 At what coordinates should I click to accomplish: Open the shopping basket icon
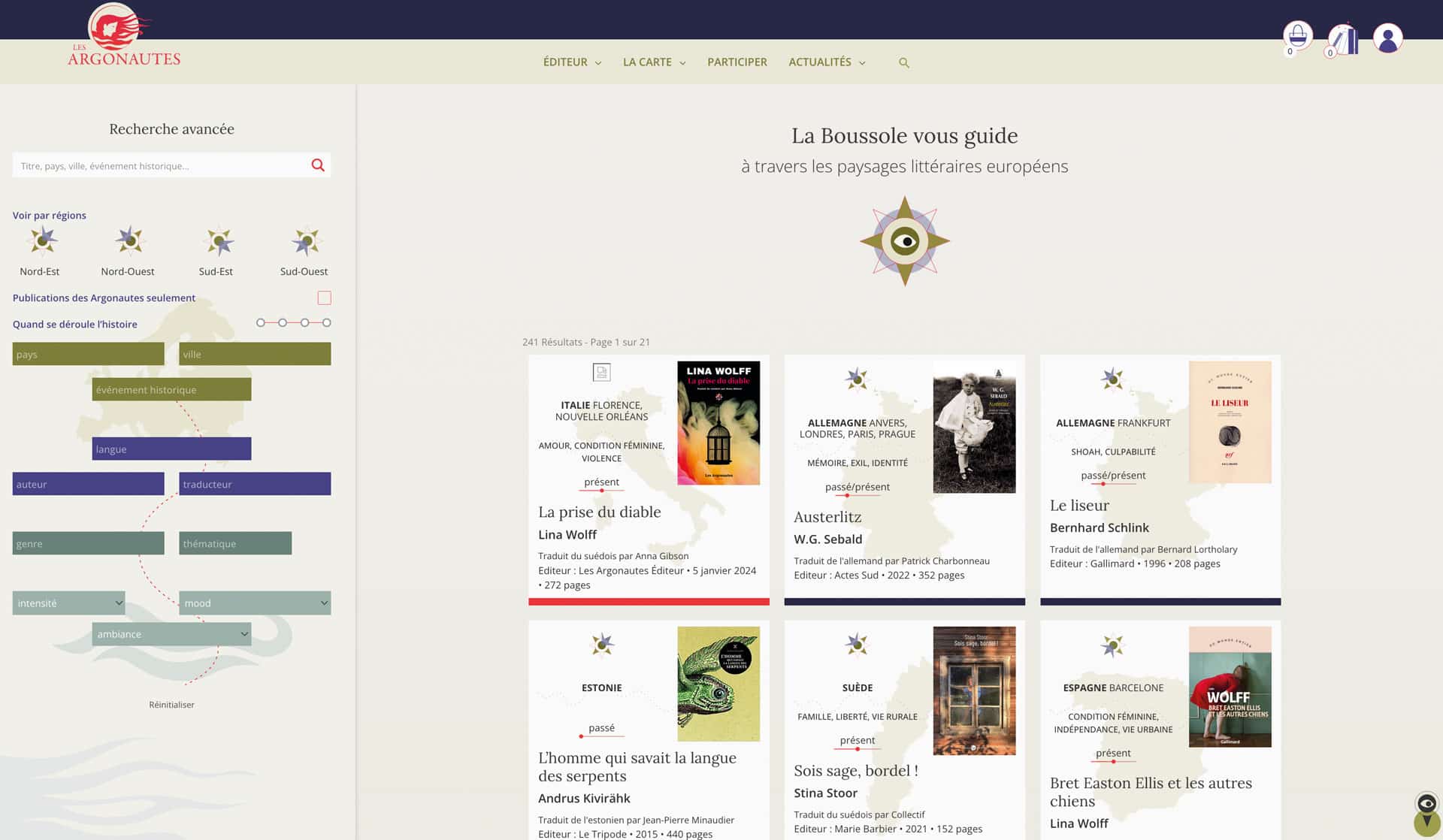pos(1297,35)
